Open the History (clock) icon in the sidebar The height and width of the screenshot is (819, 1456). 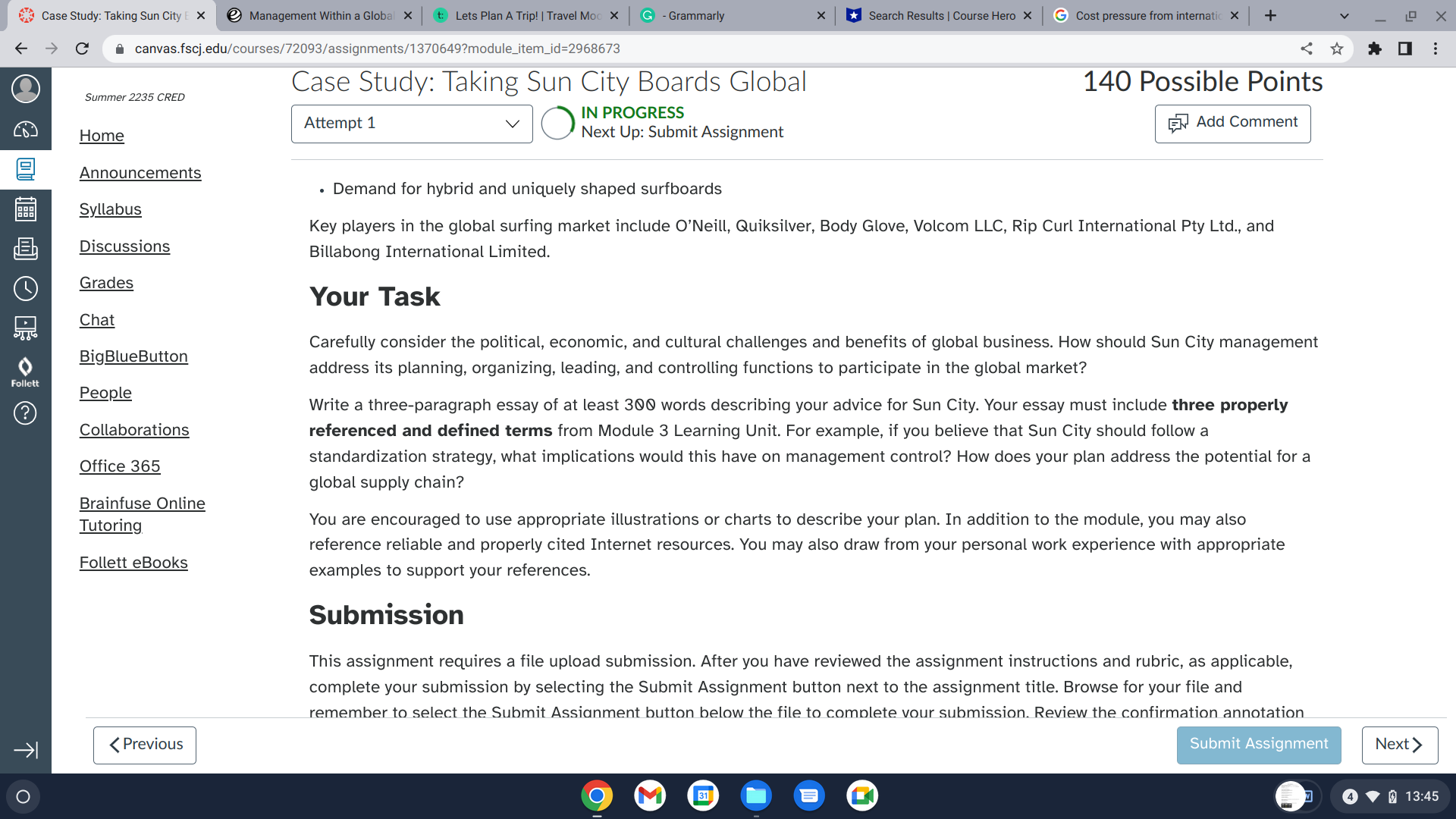(x=25, y=289)
